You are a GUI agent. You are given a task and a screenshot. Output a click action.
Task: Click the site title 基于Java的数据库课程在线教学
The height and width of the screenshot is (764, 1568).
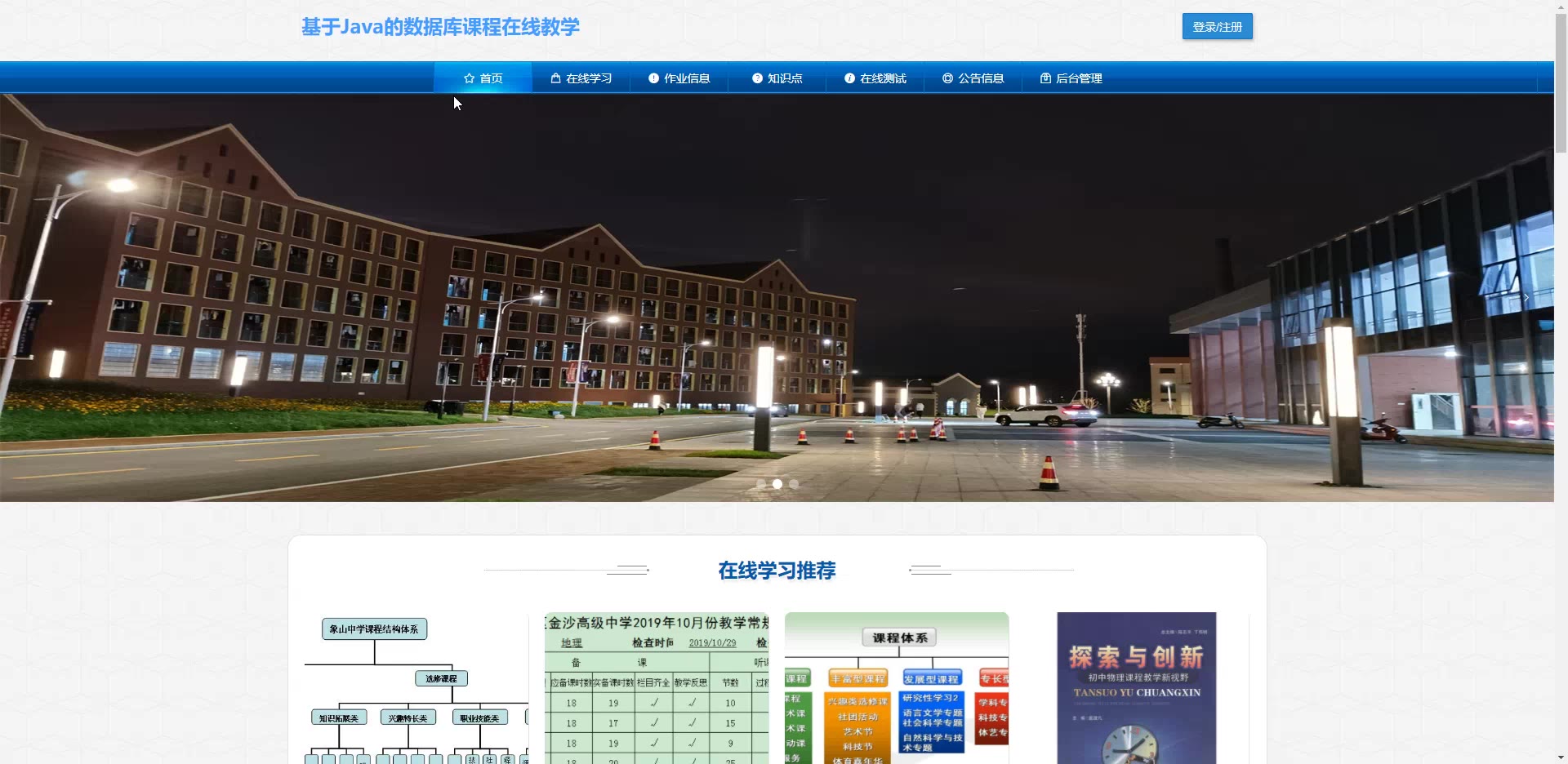tap(440, 27)
